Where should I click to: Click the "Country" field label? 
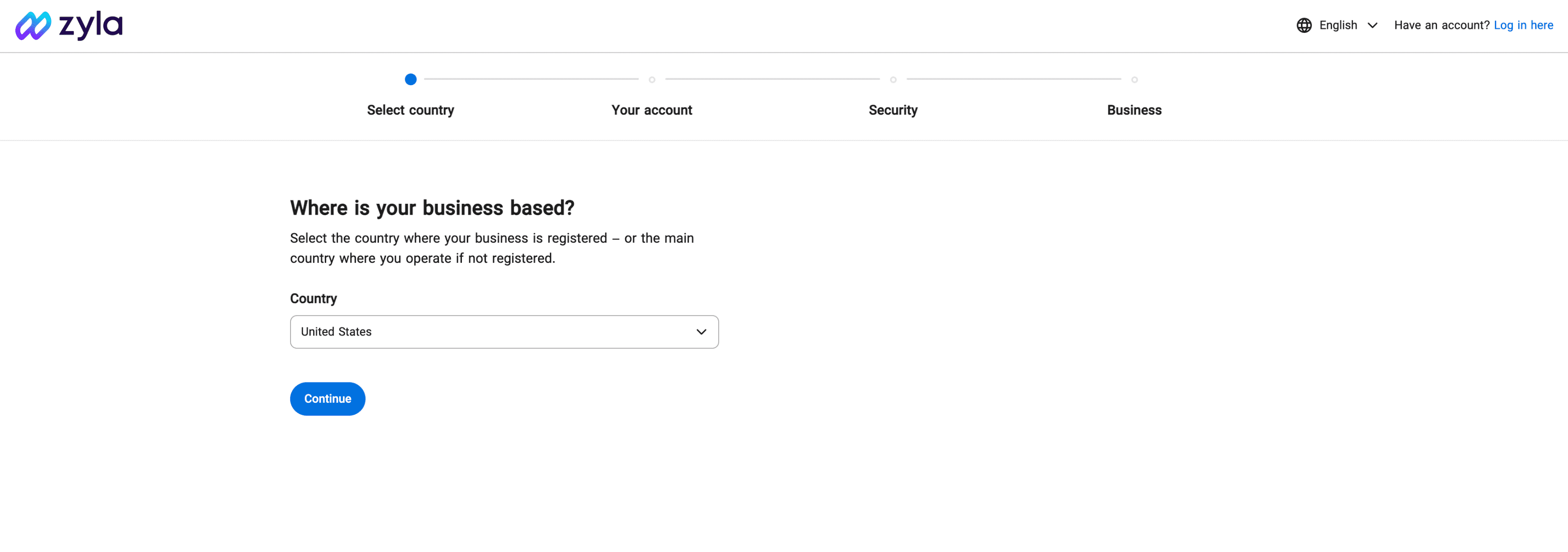pos(314,298)
